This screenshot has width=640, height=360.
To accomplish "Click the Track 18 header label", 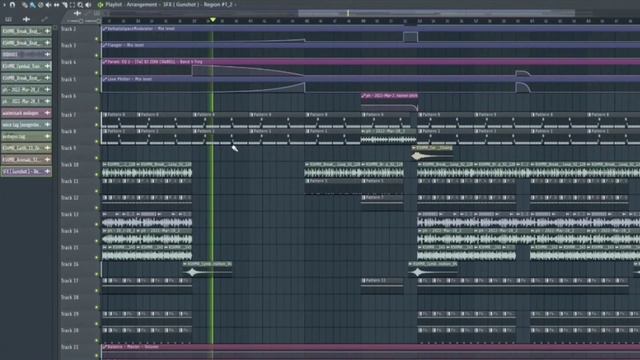I will [x=69, y=297].
